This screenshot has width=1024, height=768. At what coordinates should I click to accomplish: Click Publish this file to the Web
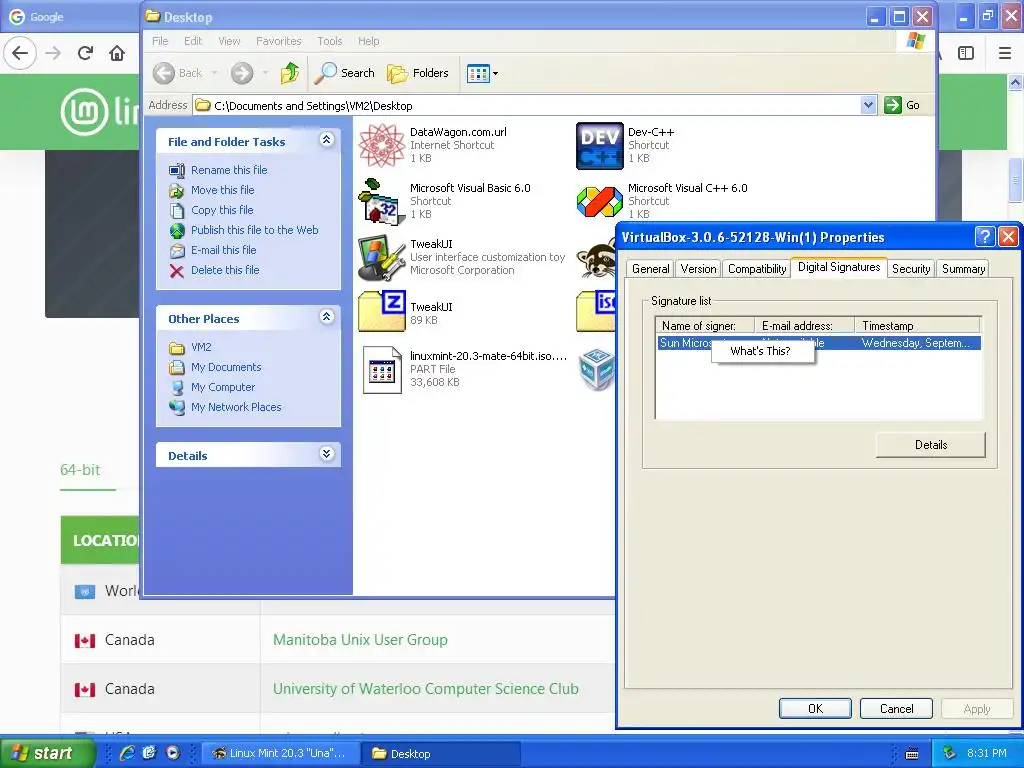pyautogui.click(x=255, y=230)
